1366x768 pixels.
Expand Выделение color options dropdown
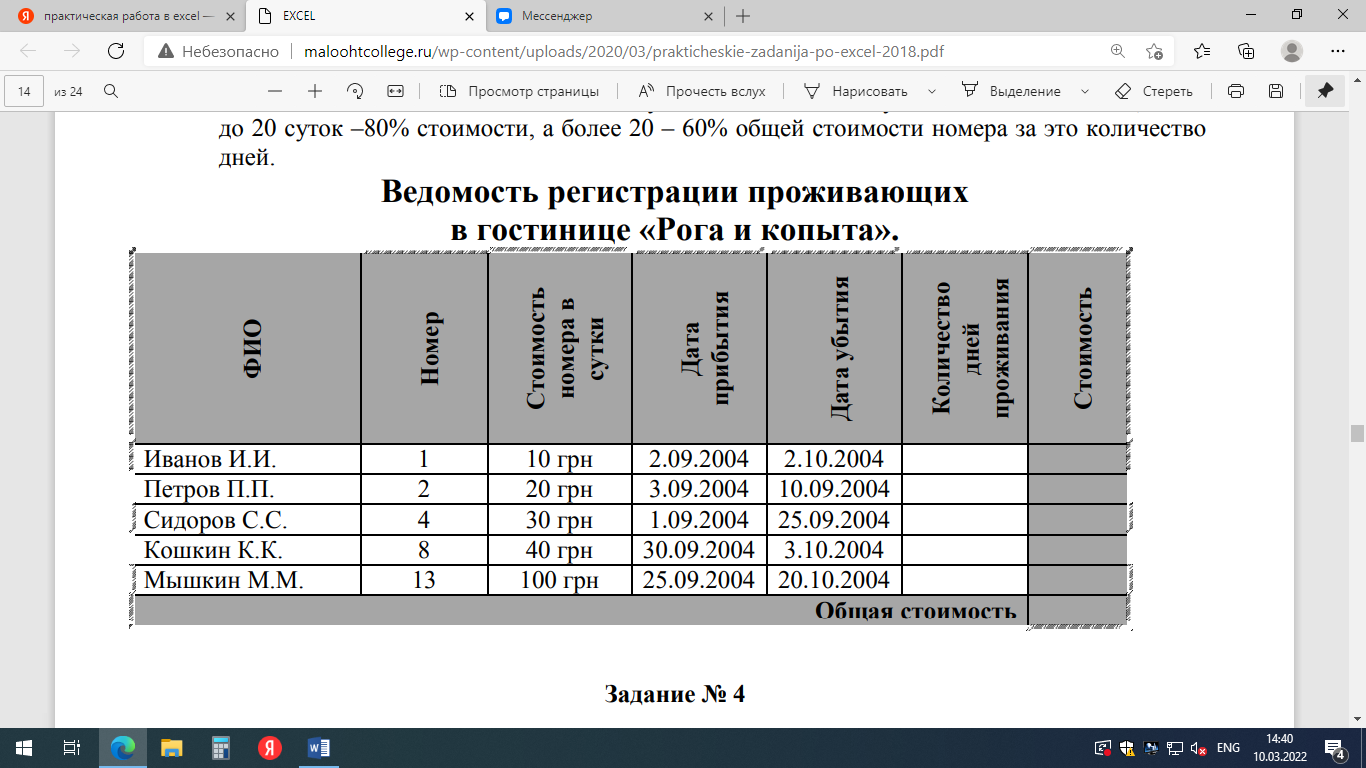tap(1084, 91)
